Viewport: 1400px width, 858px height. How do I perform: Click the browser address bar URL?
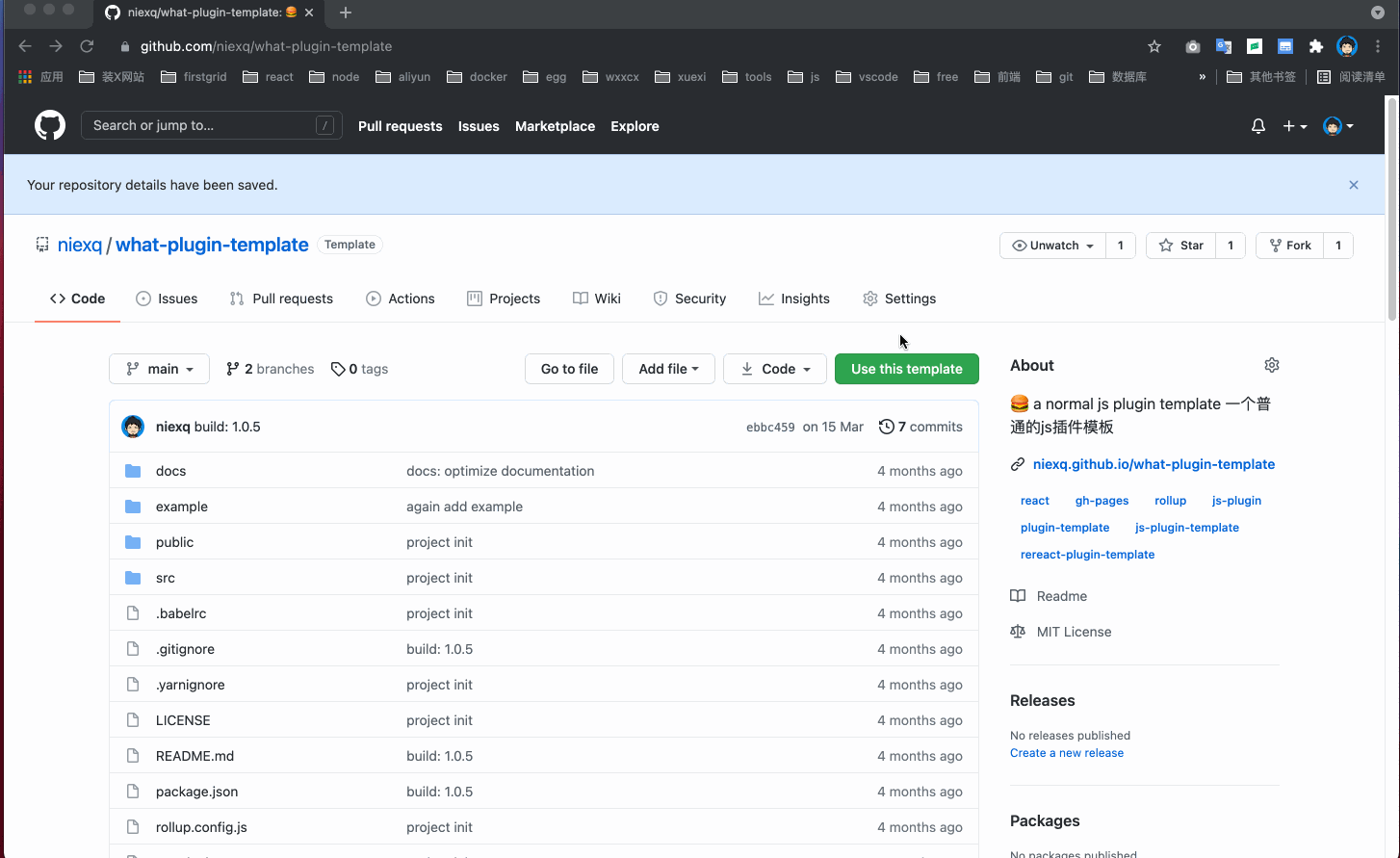tap(266, 46)
